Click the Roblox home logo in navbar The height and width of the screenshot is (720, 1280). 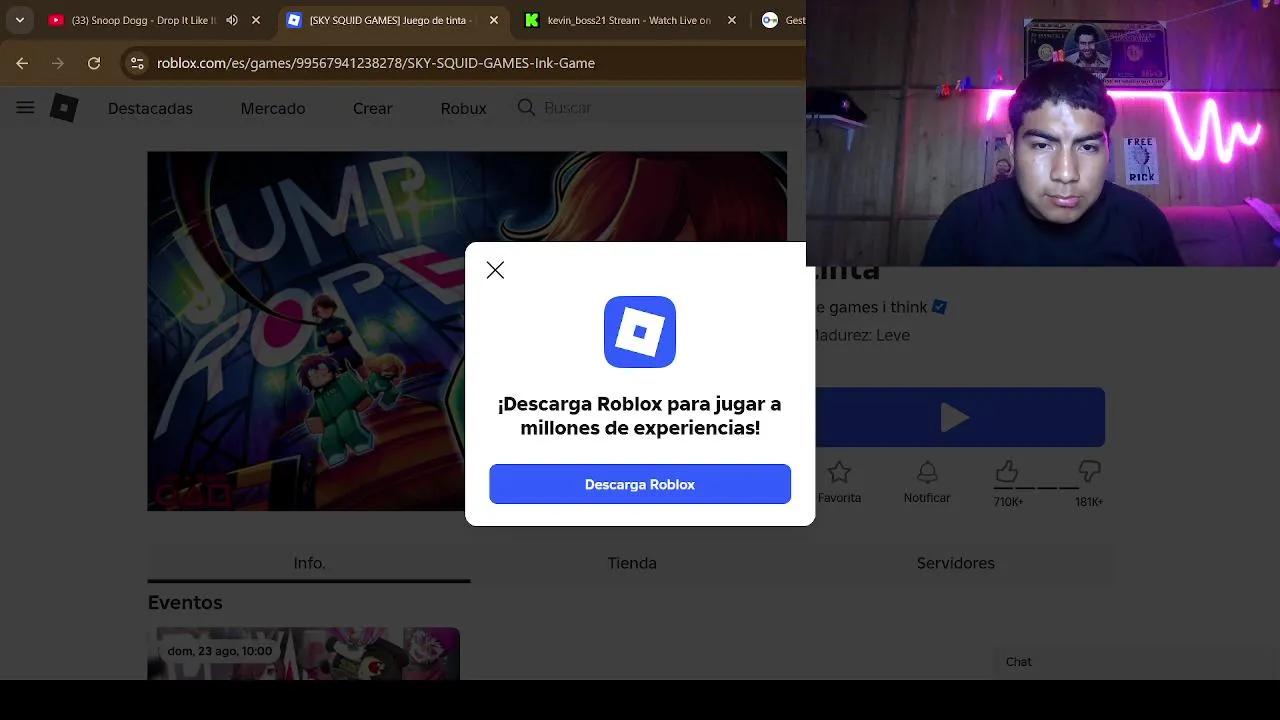(x=64, y=108)
